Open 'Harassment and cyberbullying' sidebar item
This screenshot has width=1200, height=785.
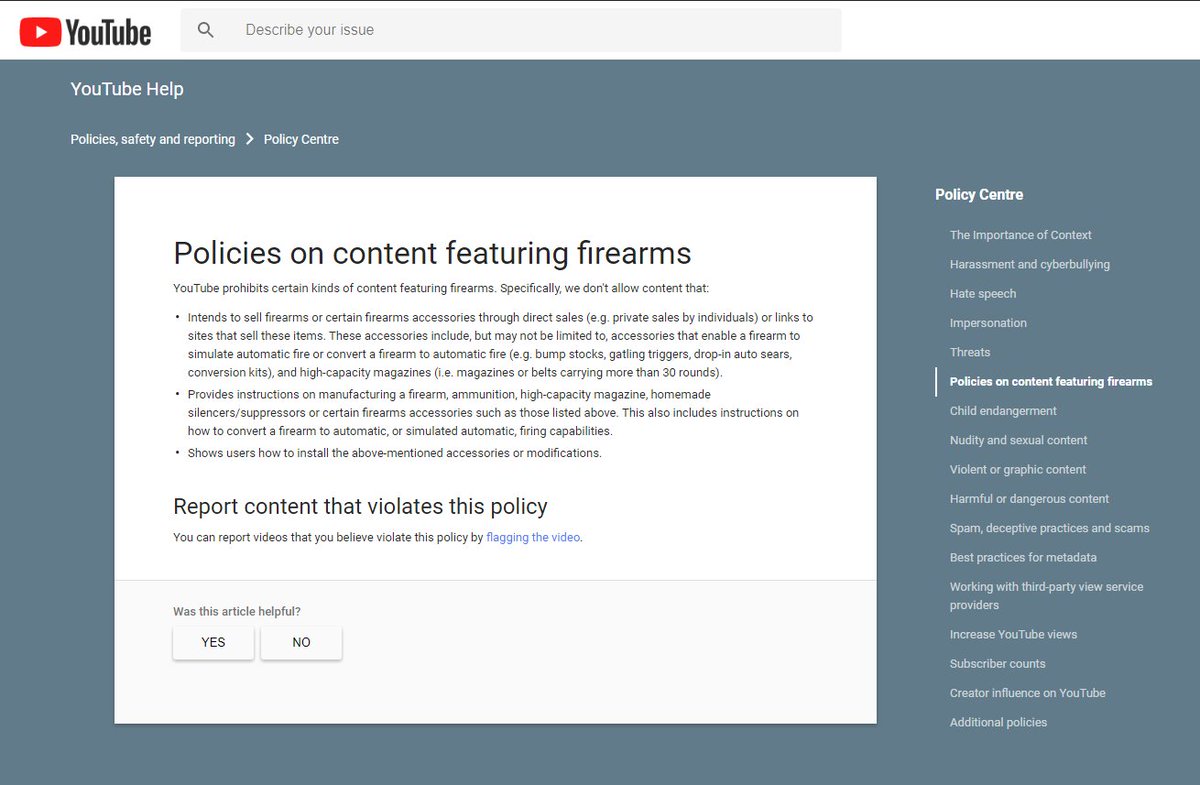pyautogui.click(x=1030, y=264)
